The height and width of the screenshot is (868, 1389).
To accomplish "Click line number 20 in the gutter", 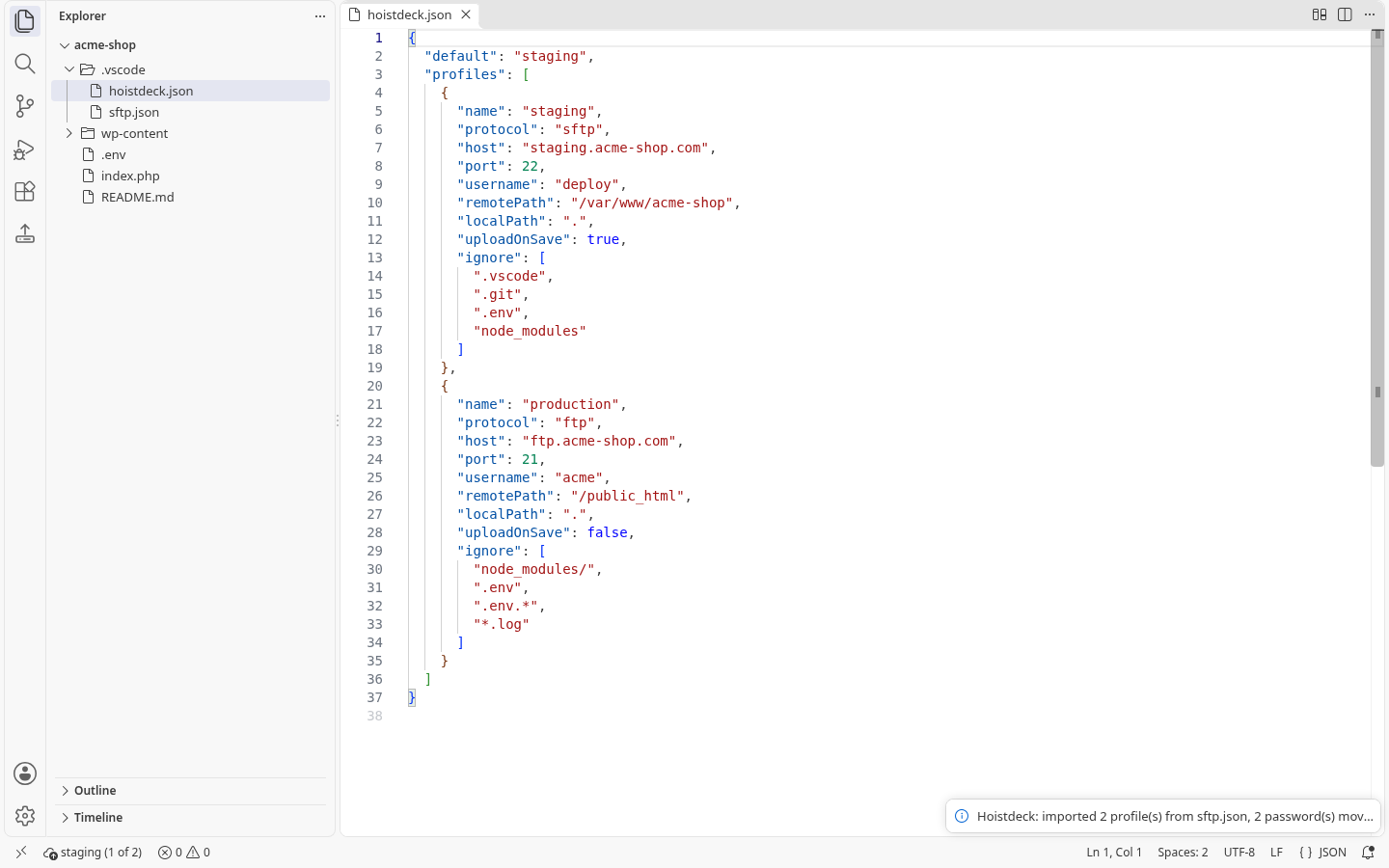I will click(x=374, y=386).
